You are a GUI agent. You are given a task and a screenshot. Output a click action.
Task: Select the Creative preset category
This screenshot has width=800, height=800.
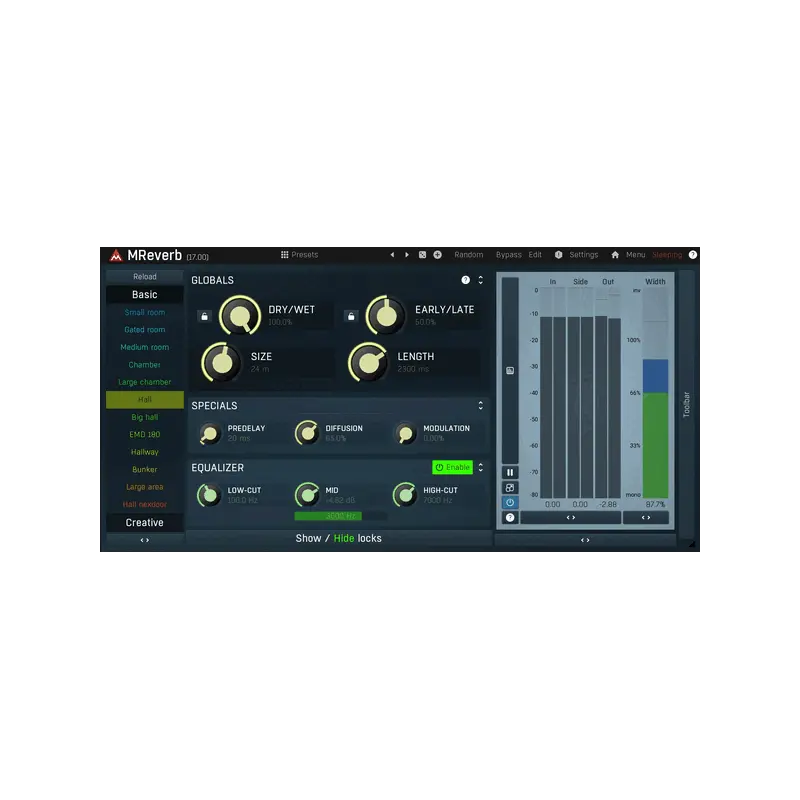(145, 522)
